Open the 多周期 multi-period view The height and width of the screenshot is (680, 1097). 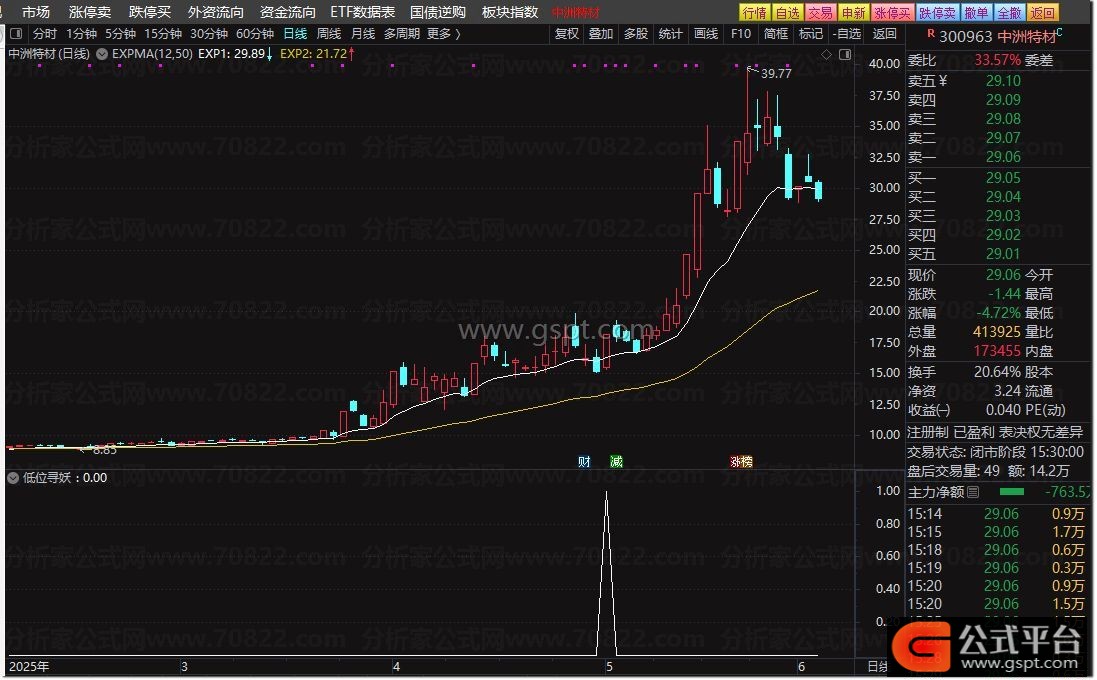(x=402, y=34)
